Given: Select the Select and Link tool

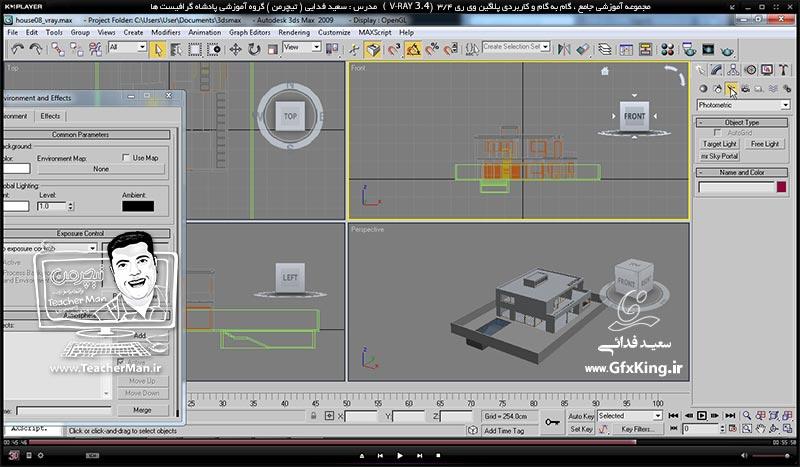Looking at the screenshot, I should click(58, 49).
